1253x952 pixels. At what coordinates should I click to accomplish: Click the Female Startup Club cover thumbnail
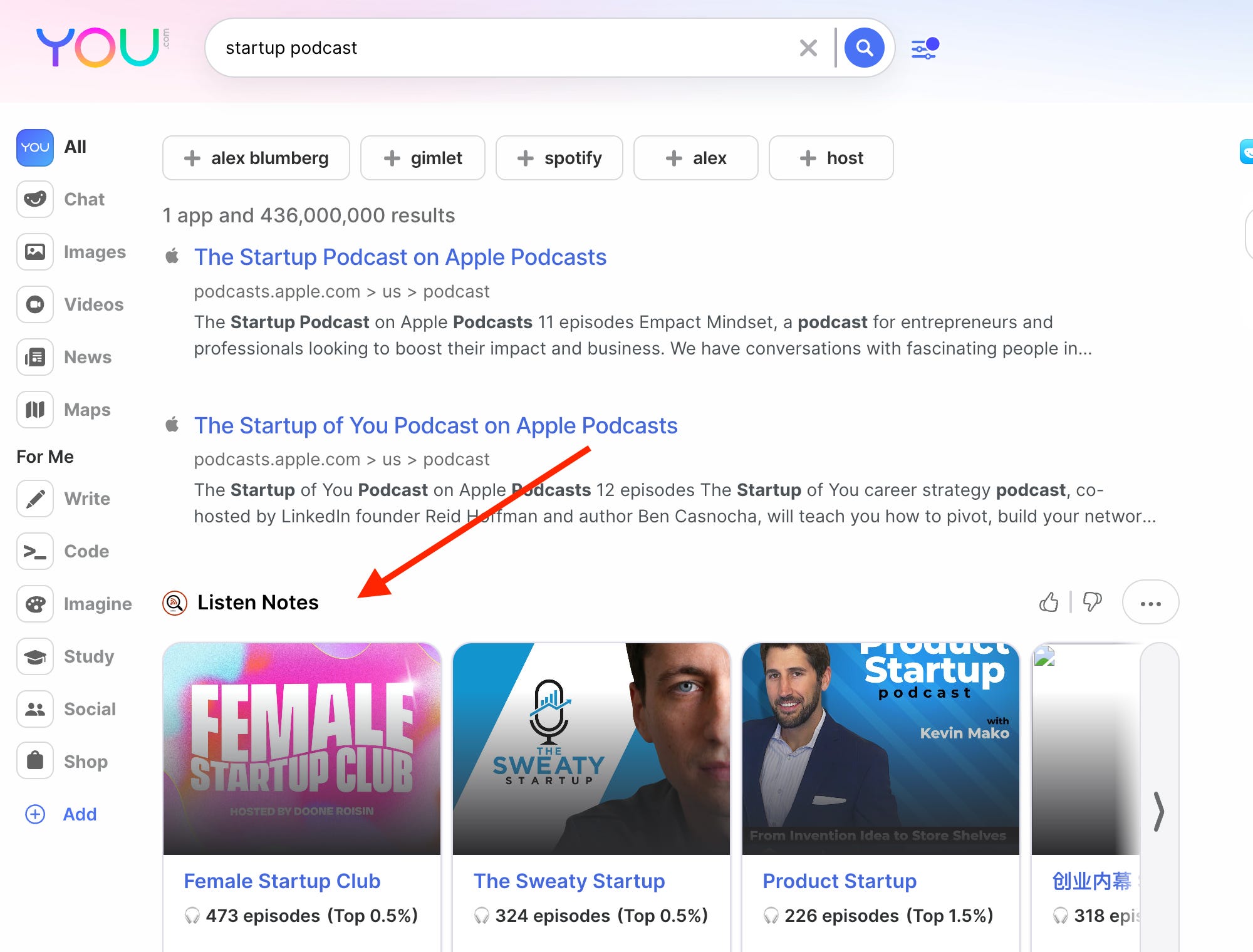[301, 748]
